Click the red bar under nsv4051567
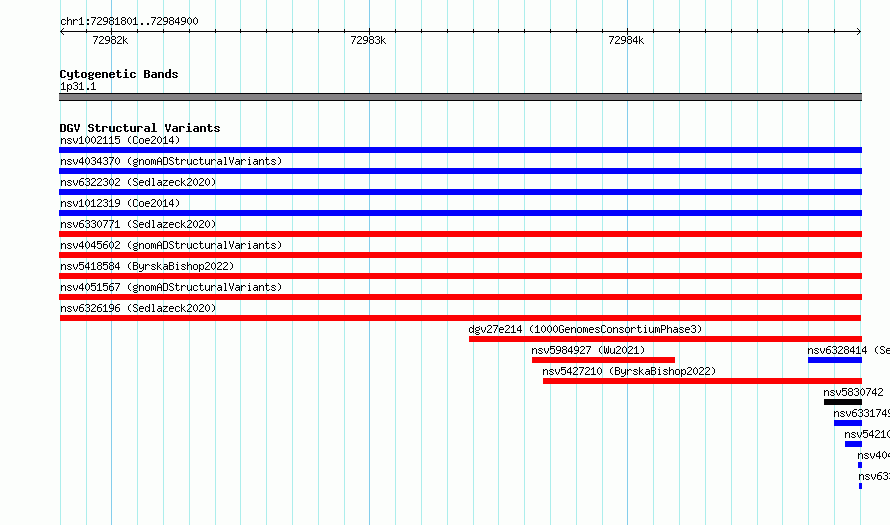The height and width of the screenshot is (525, 890). pos(460,297)
